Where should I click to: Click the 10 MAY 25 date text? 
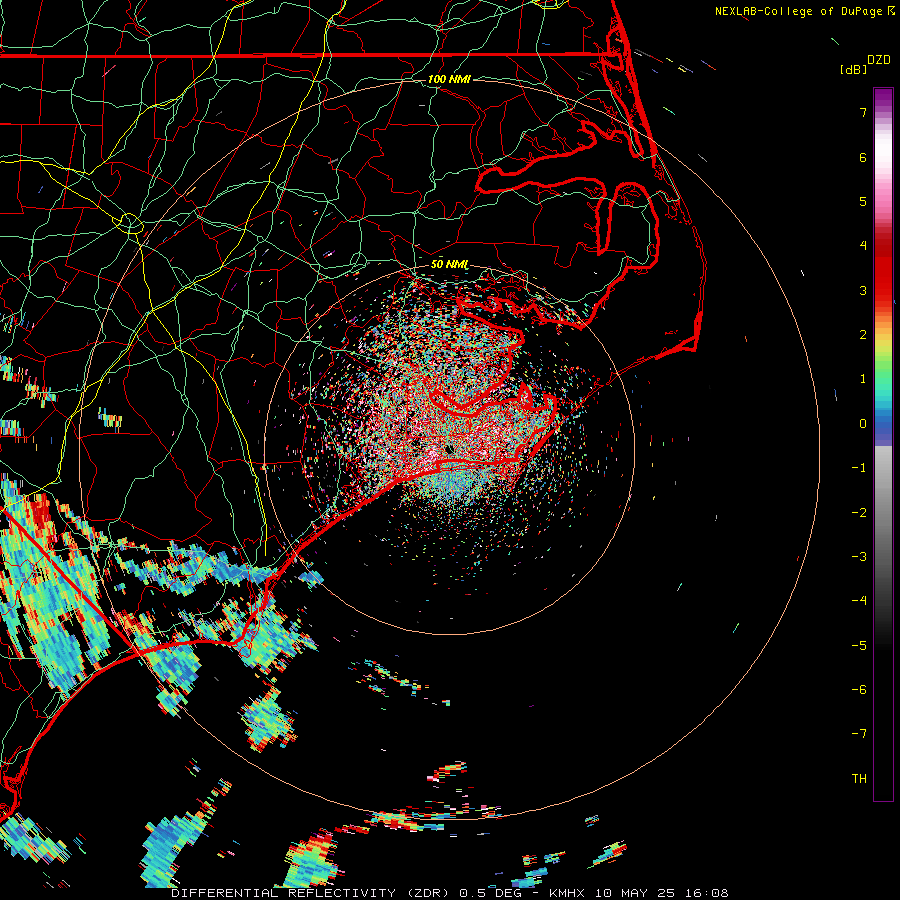pyautogui.click(x=633, y=893)
